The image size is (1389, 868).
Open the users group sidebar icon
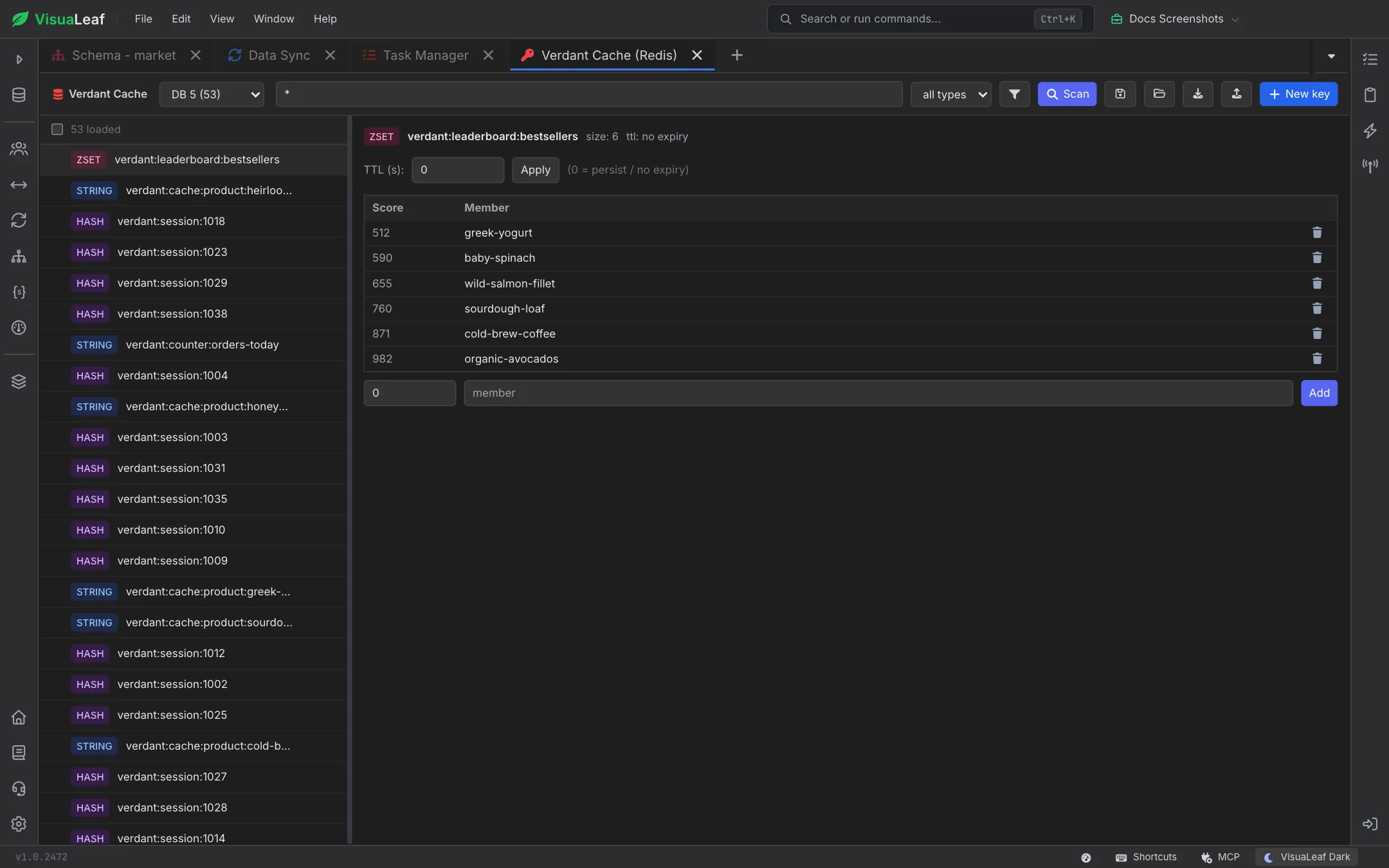click(19, 149)
